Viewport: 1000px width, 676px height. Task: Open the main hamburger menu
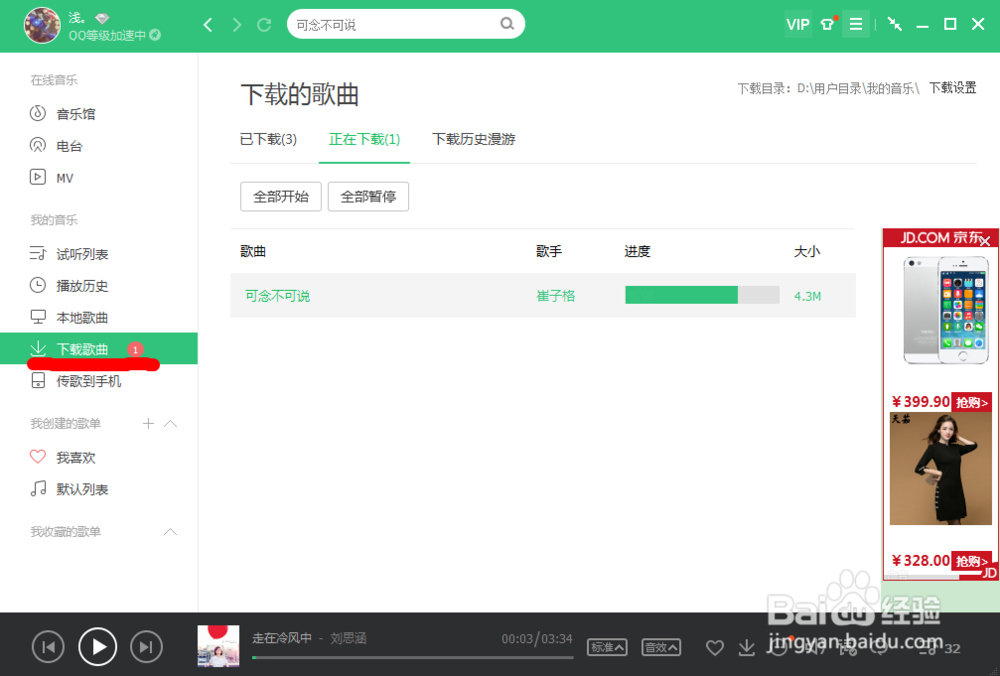point(856,23)
